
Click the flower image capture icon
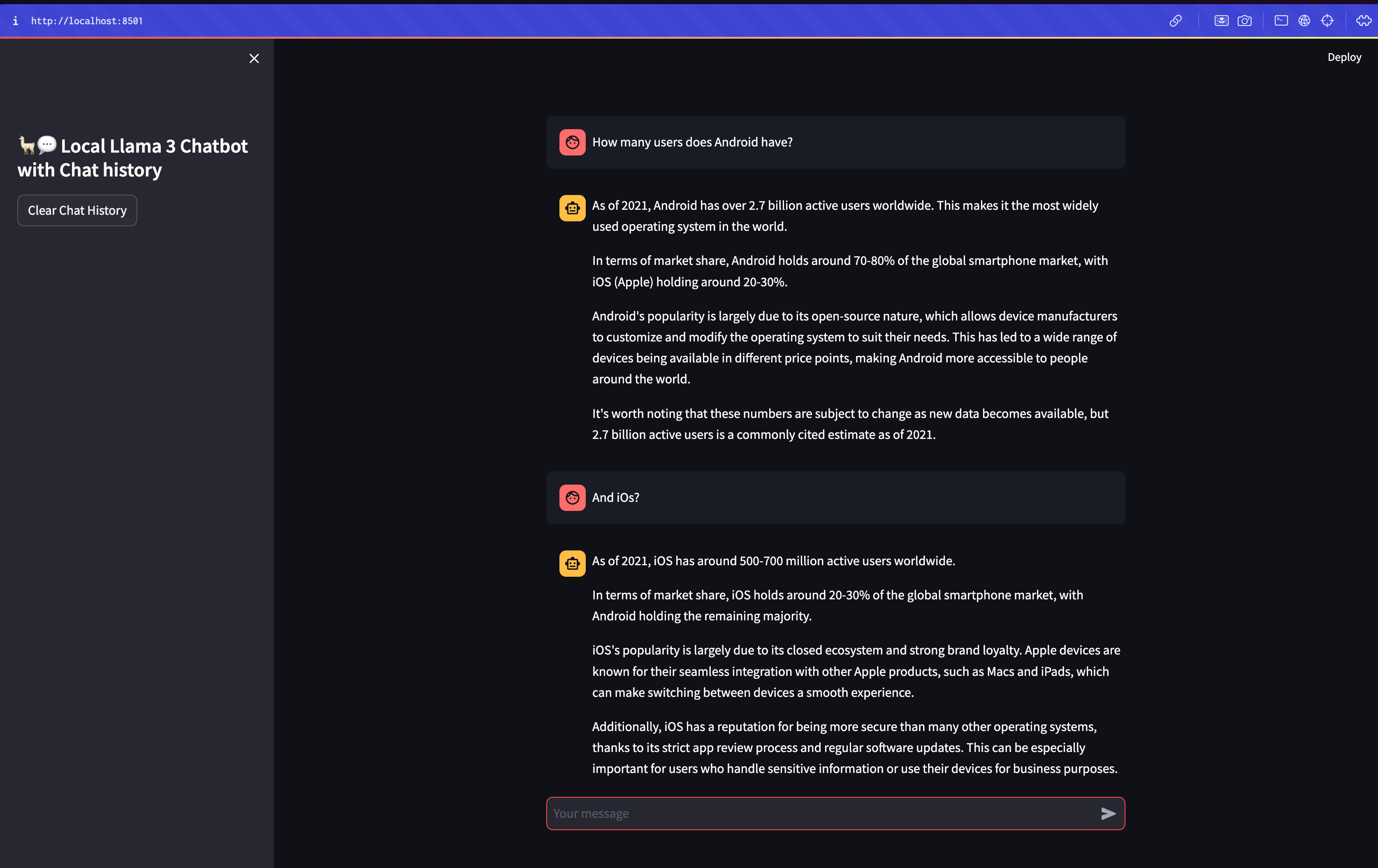pyautogui.click(x=1221, y=21)
